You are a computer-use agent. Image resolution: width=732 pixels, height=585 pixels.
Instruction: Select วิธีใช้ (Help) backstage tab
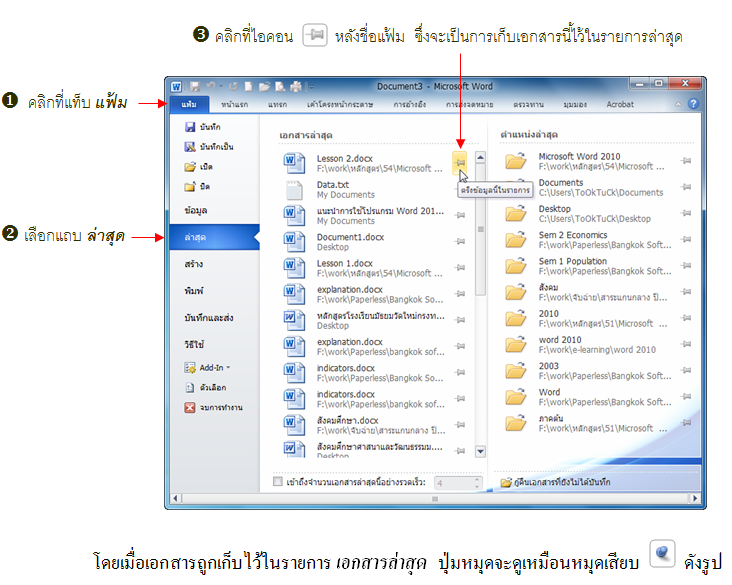click(x=194, y=345)
